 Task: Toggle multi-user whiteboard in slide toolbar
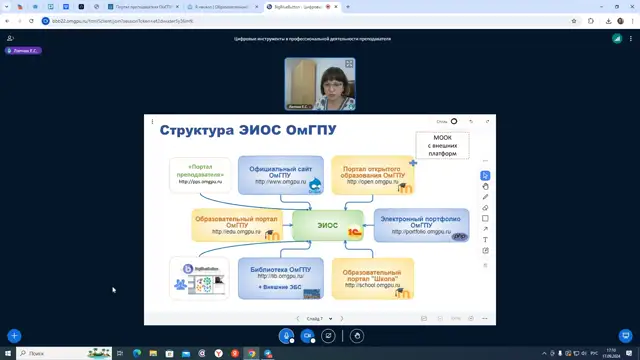tap(424, 318)
